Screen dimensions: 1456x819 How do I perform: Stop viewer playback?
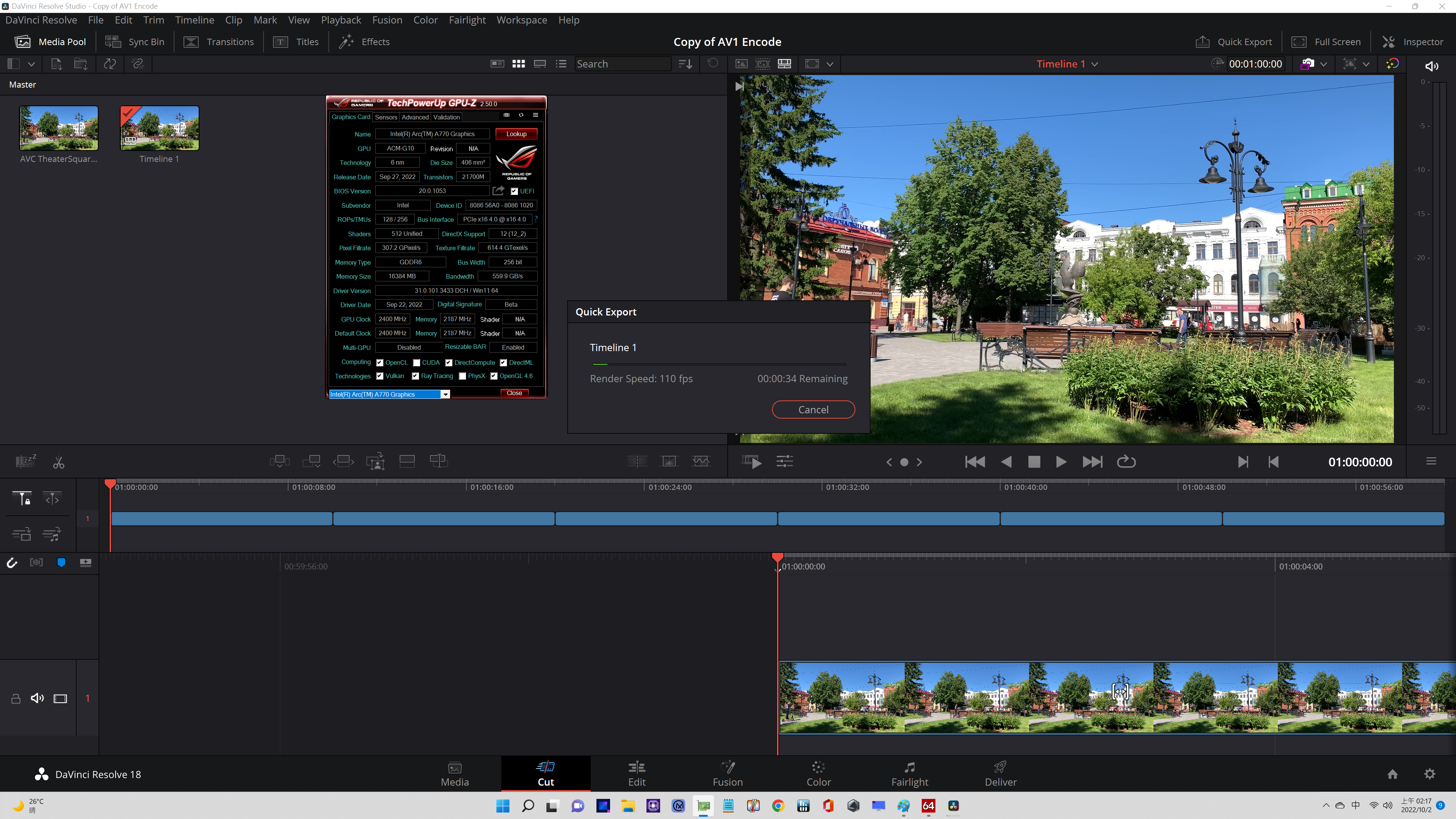[x=1034, y=462]
